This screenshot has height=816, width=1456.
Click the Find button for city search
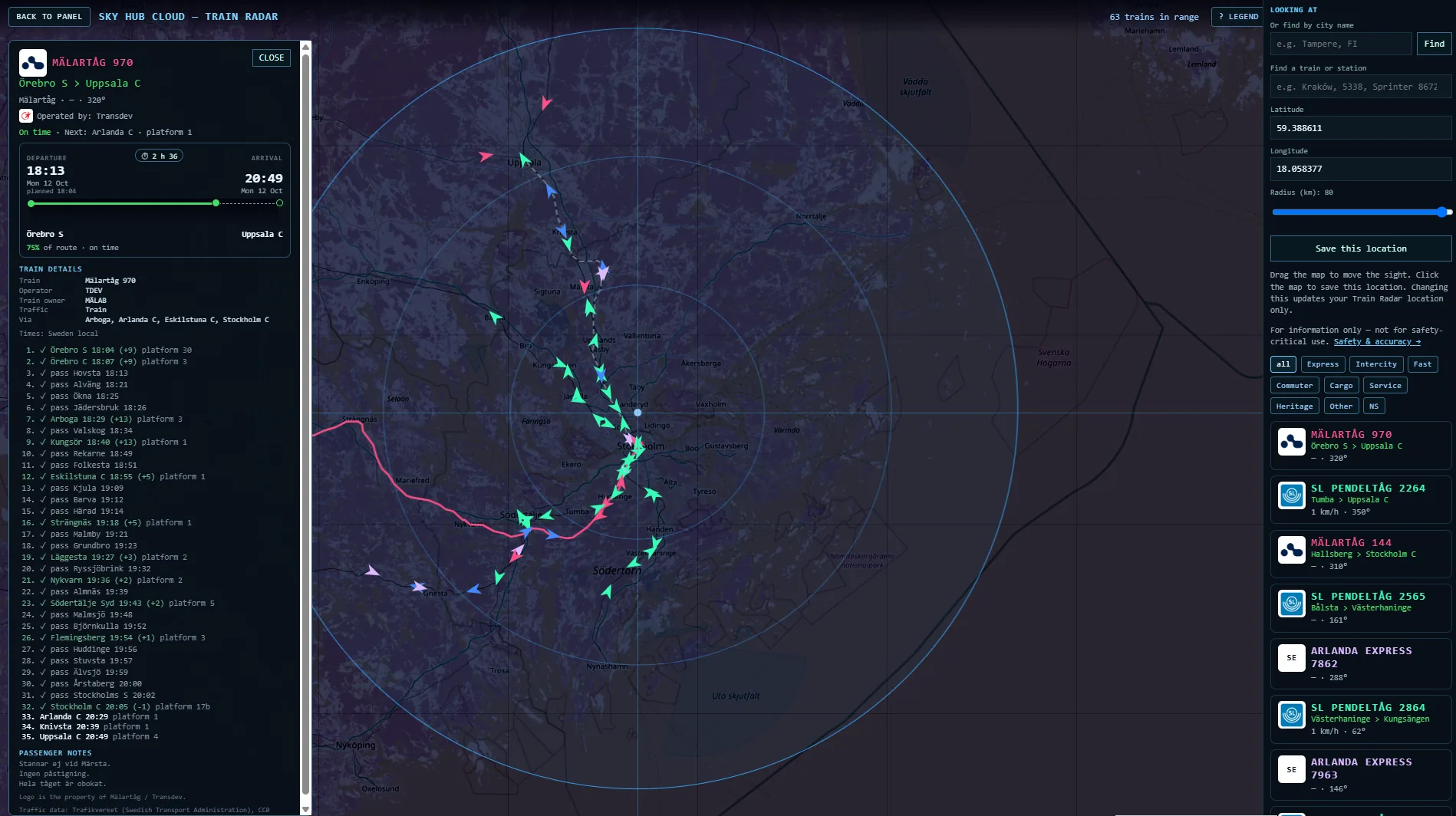(x=1434, y=44)
